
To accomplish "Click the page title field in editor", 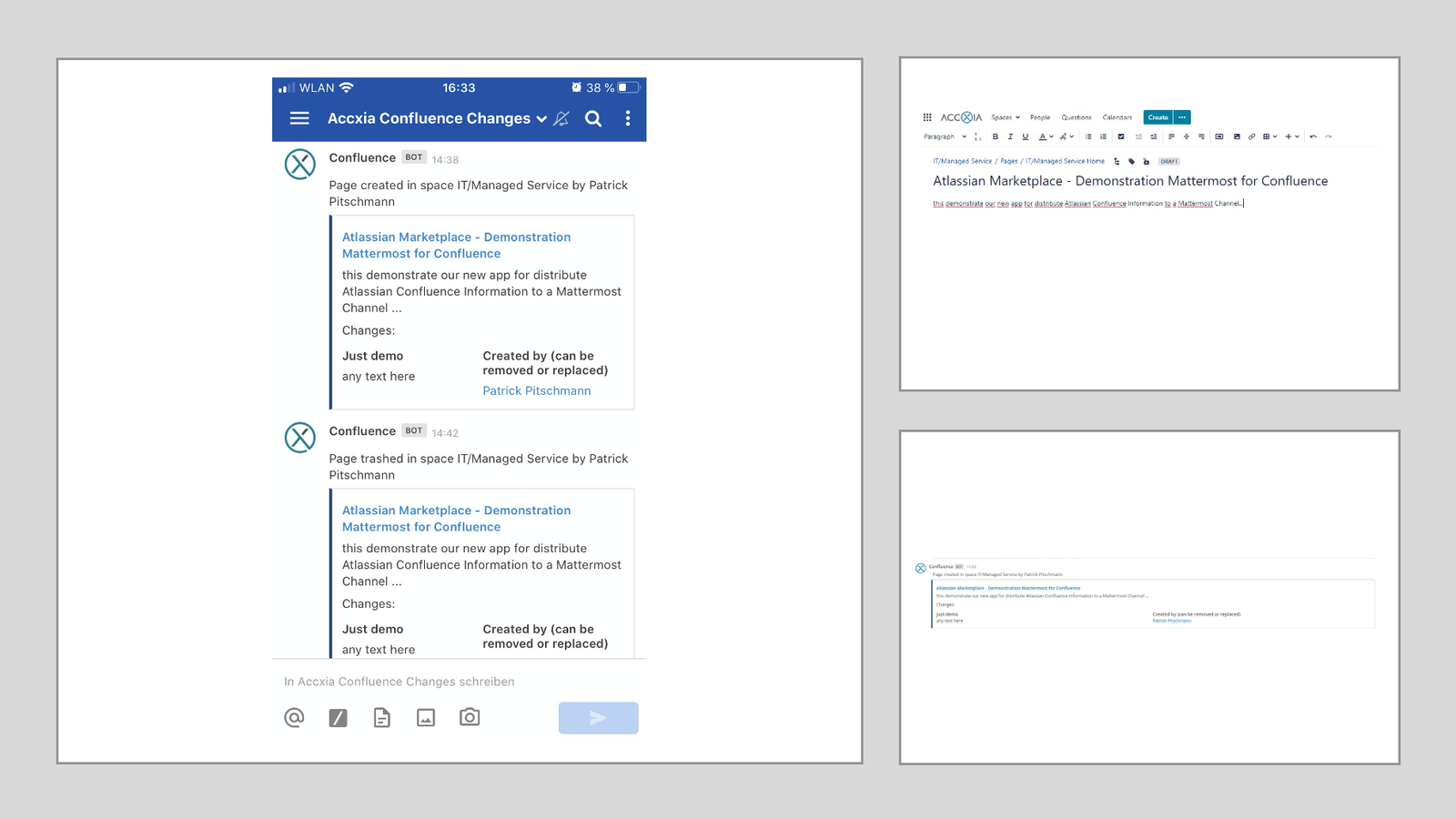I will (1130, 181).
